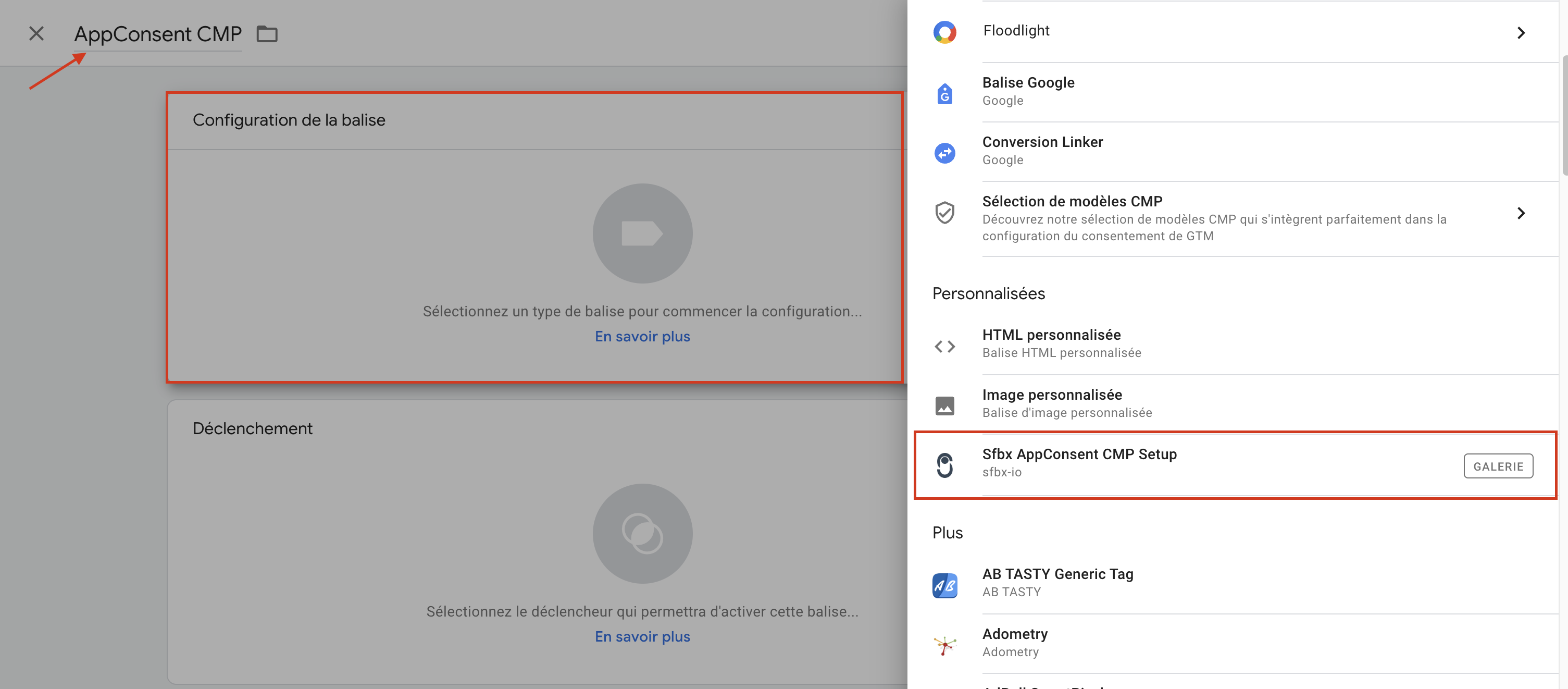
Task: Click the Balise Google tag icon
Action: (x=944, y=93)
